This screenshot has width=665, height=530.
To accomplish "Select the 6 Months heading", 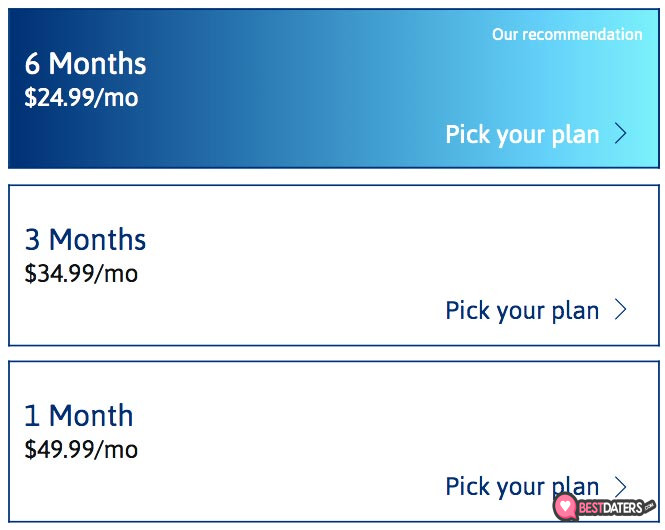I will coord(85,64).
